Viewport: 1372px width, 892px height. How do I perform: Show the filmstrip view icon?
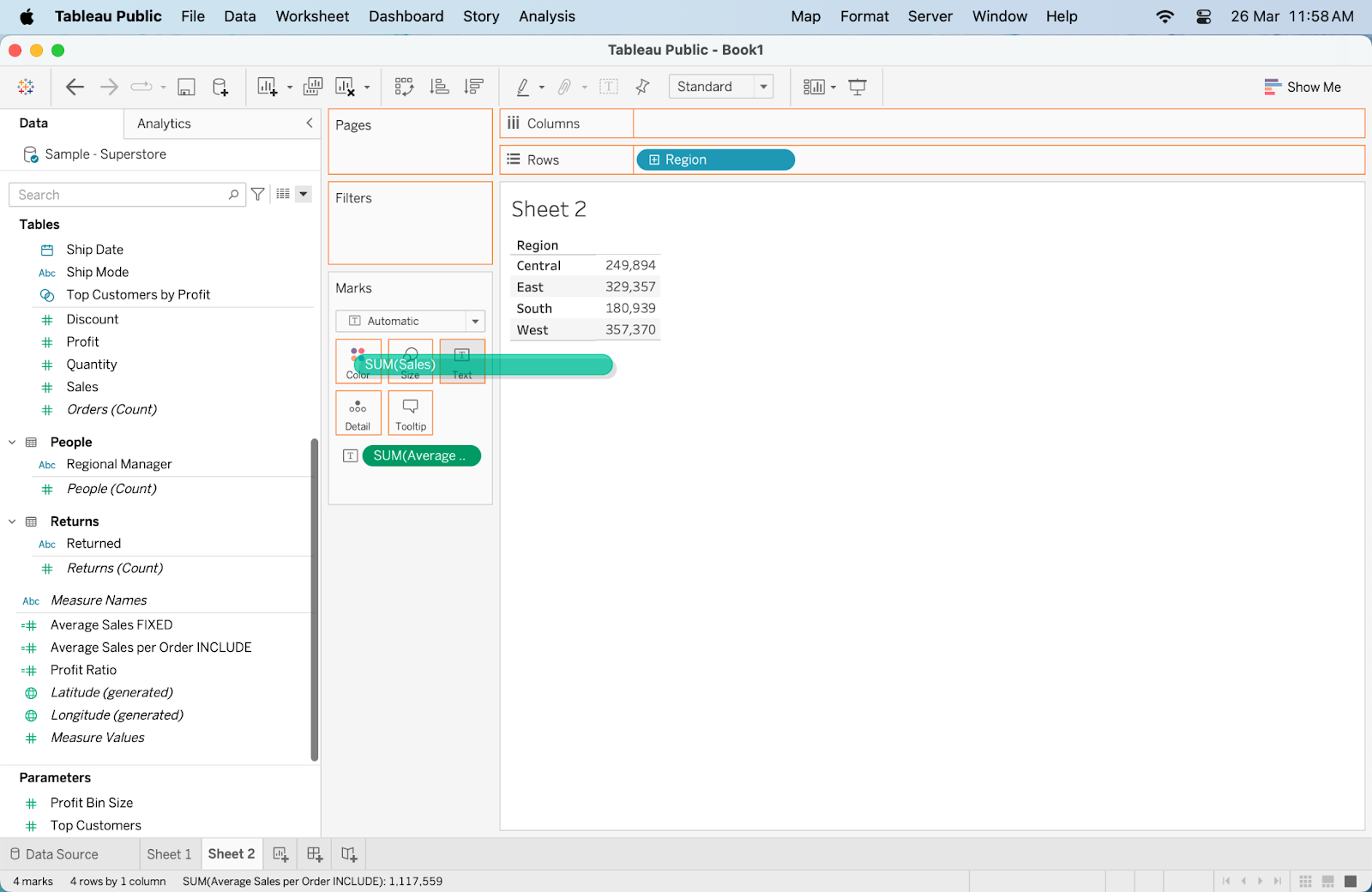pyautogui.click(x=1327, y=882)
